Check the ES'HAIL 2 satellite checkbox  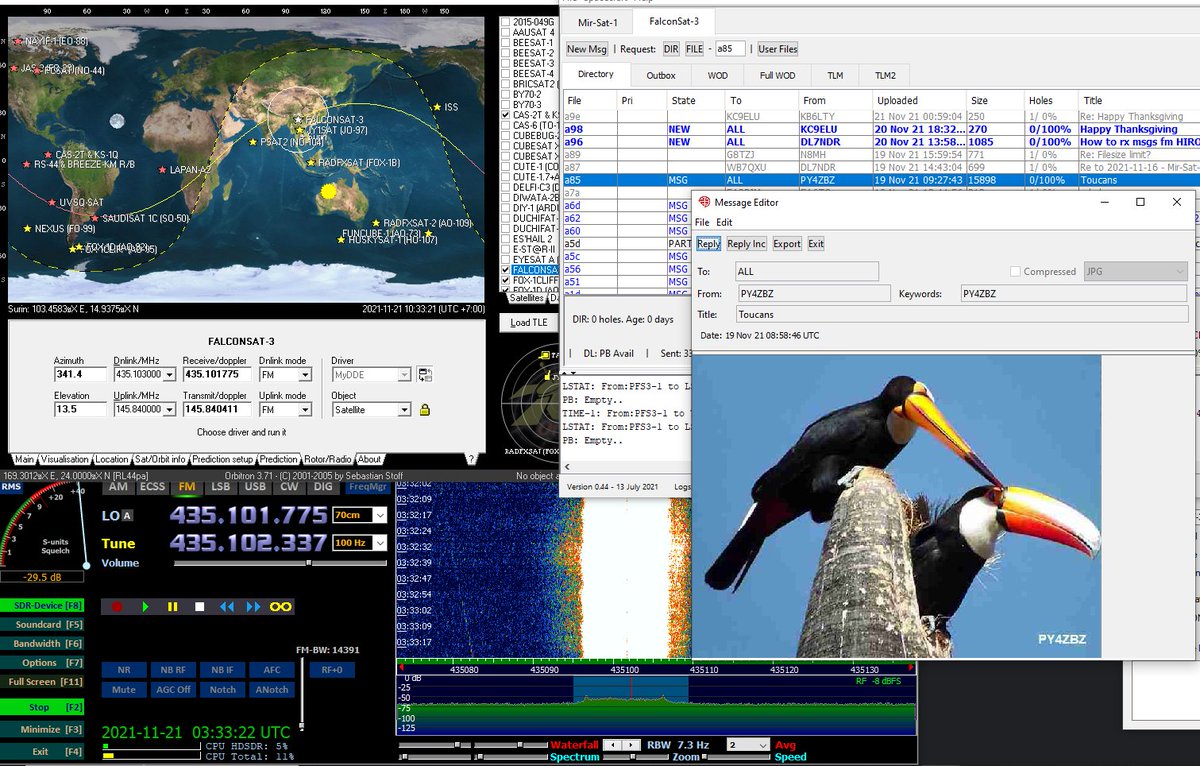pos(505,239)
